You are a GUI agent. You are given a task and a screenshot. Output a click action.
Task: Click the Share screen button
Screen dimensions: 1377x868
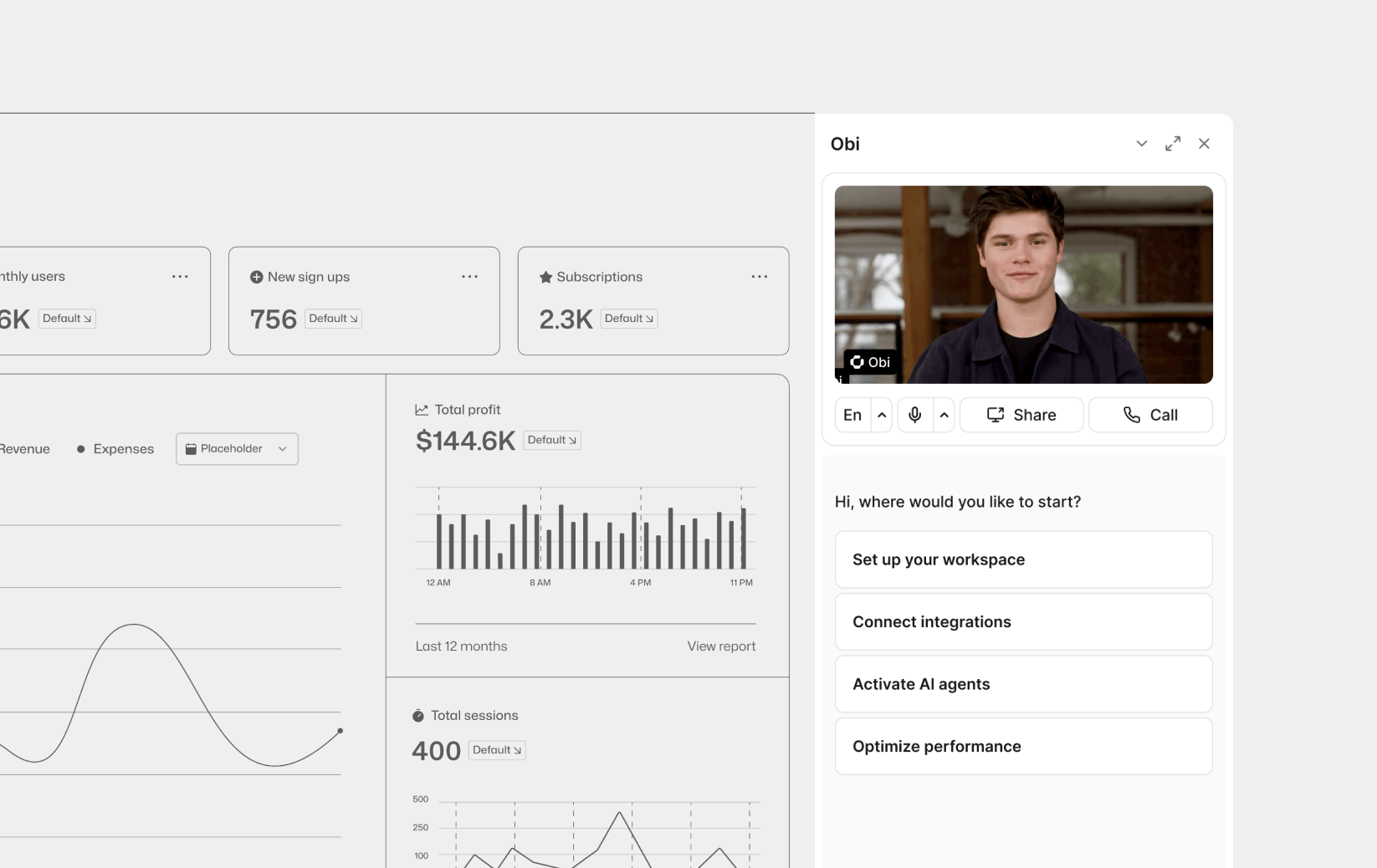(x=1021, y=415)
